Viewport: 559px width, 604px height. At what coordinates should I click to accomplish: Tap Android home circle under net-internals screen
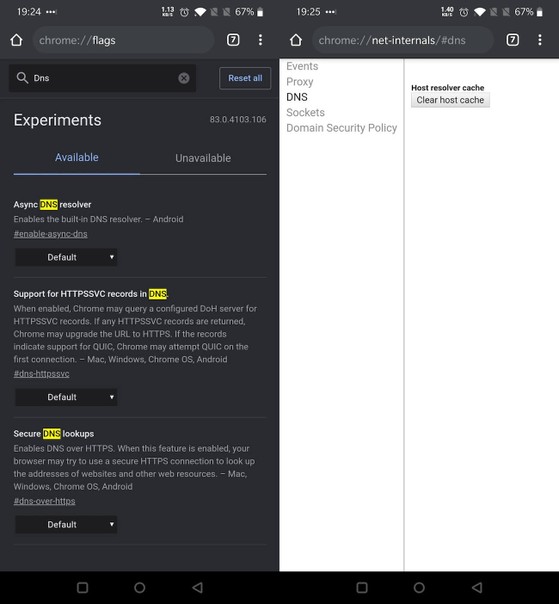coord(419,587)
